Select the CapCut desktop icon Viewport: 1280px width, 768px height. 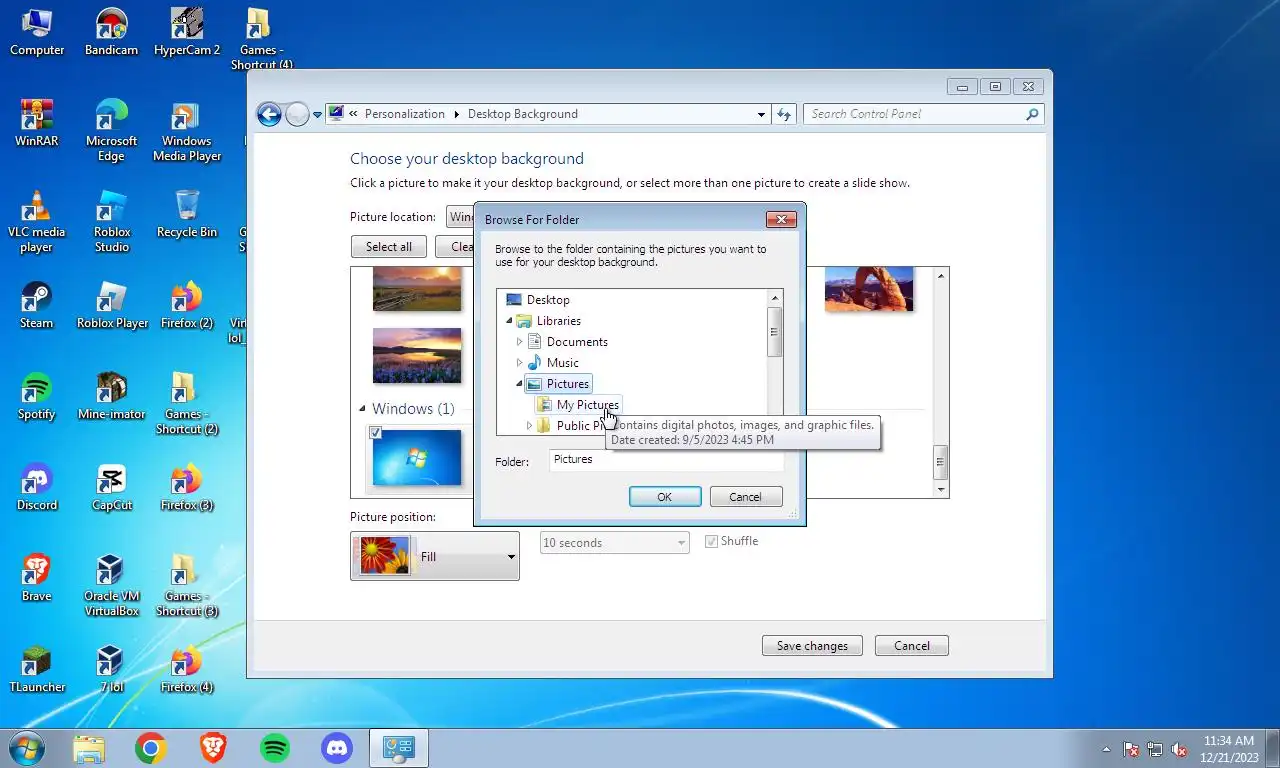pos(111,487)
